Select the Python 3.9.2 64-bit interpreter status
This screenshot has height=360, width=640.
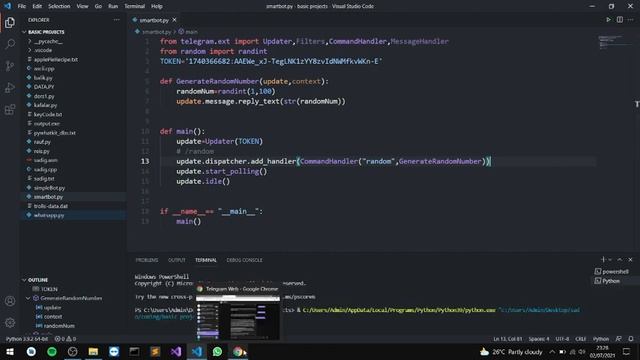(x=27, y=339)
